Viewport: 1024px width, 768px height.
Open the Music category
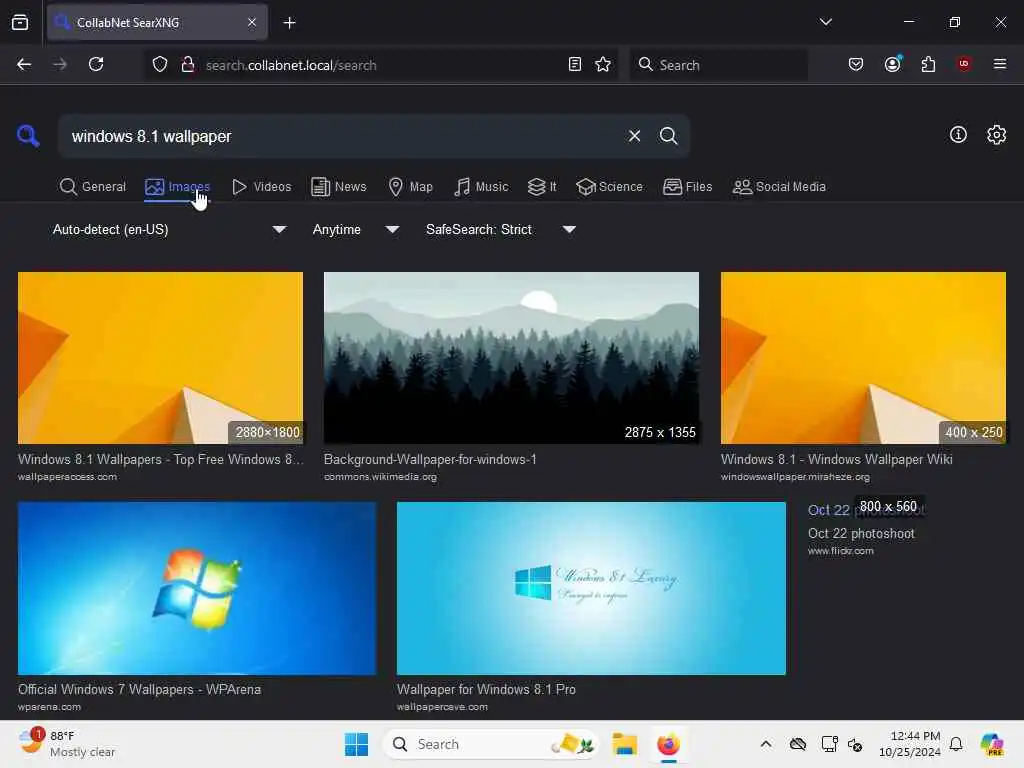point(481,187)
